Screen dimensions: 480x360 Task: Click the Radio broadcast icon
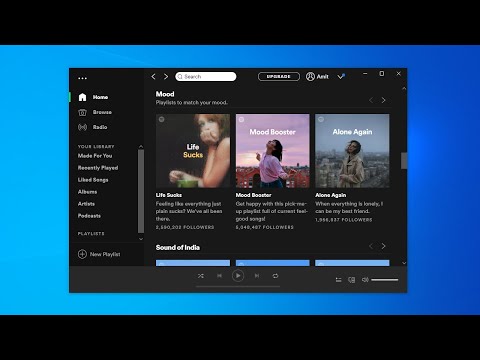point(82,127)
